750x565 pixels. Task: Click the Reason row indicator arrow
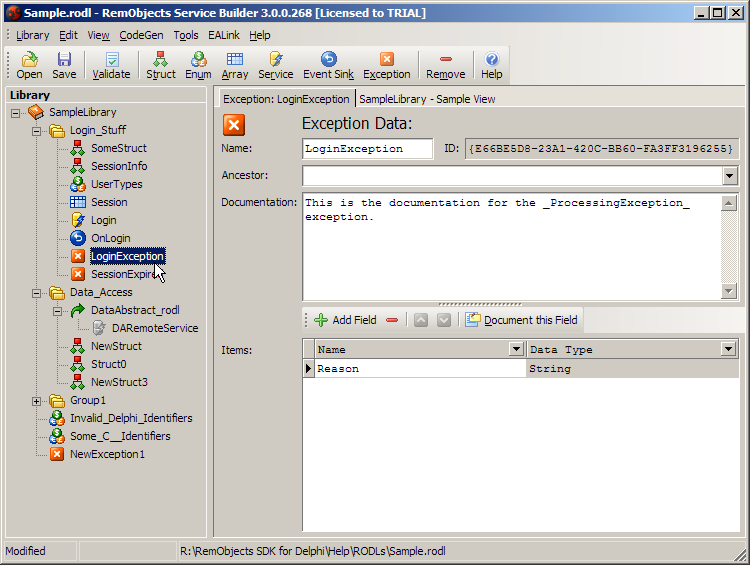coord(309,369)
